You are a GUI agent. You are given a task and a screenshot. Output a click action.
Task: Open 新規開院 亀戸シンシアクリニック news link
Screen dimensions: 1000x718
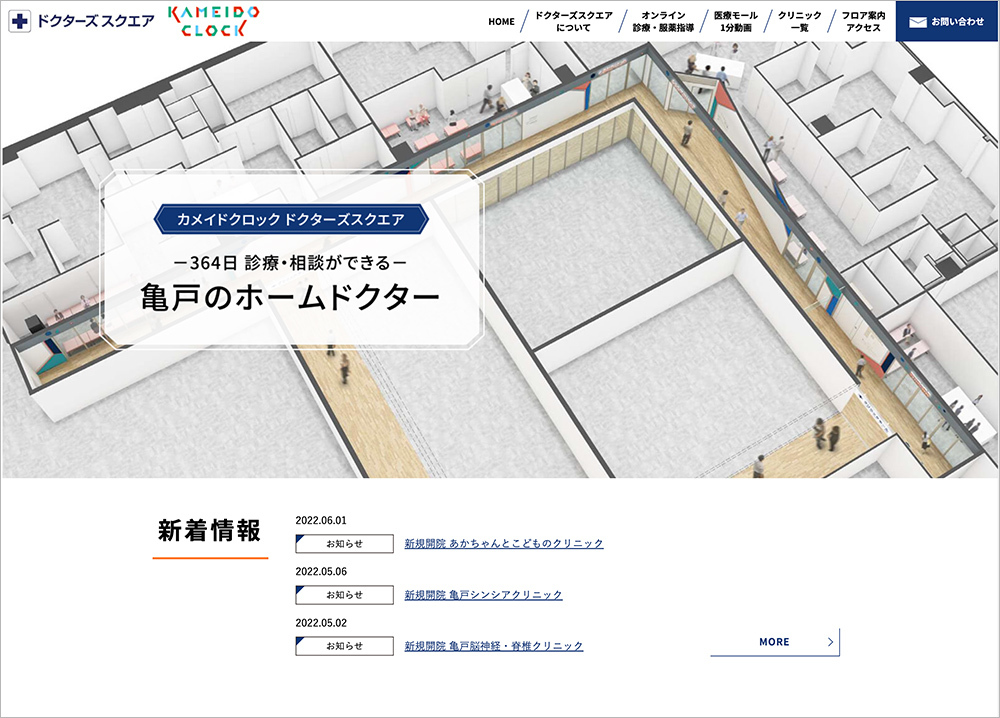[x=483, y=595]
